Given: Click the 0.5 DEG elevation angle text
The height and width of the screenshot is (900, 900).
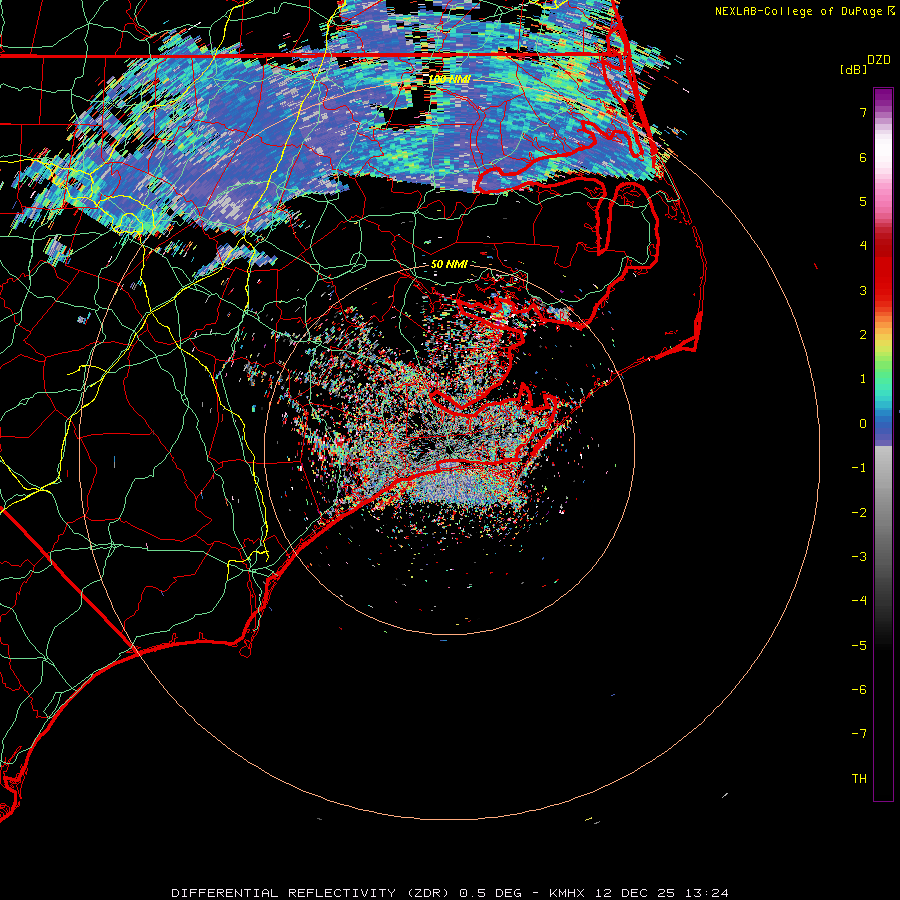Looking at the screenshot, I should tap(490, 893).
